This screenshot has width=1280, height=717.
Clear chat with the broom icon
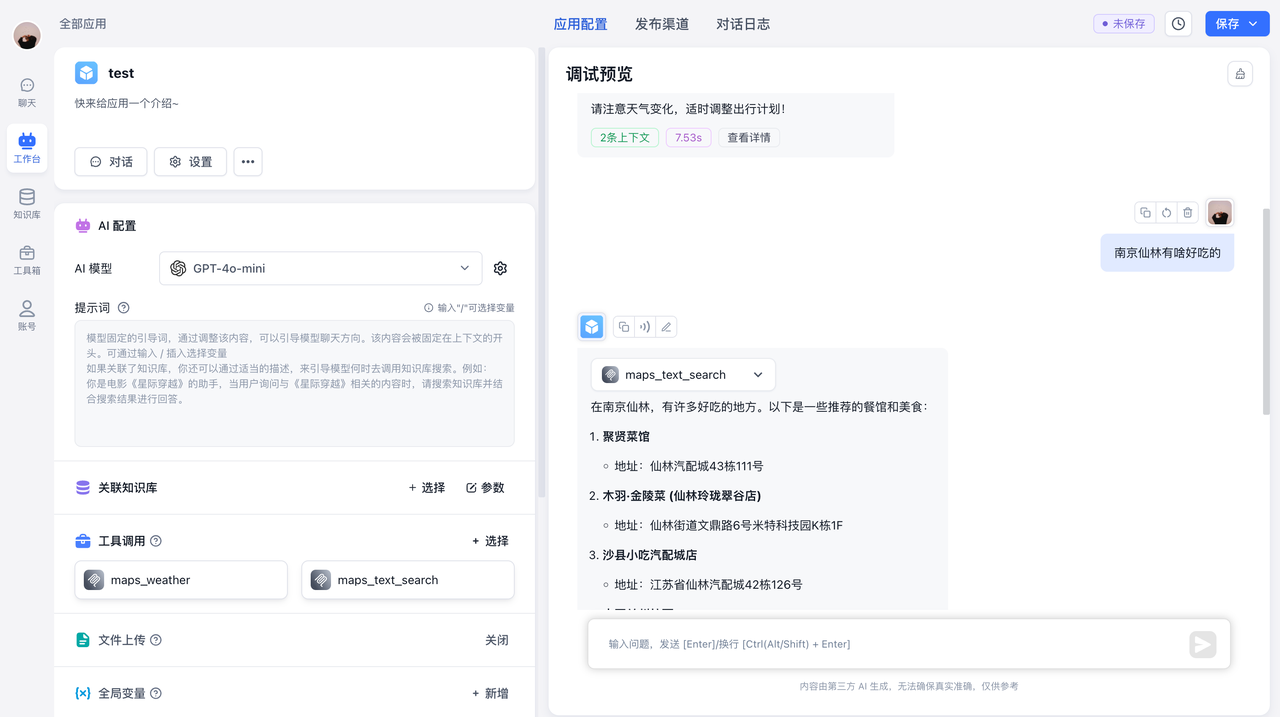point(1240,74)
